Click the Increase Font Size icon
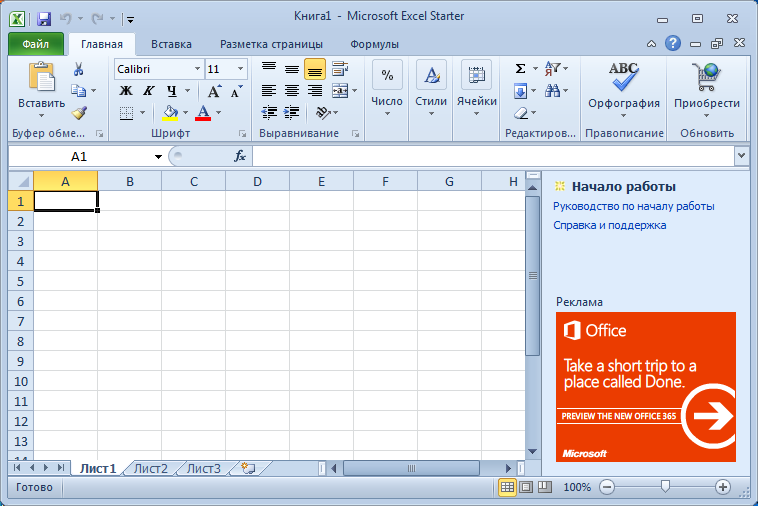This screenshot has width=758, height=506. [214, 91]
